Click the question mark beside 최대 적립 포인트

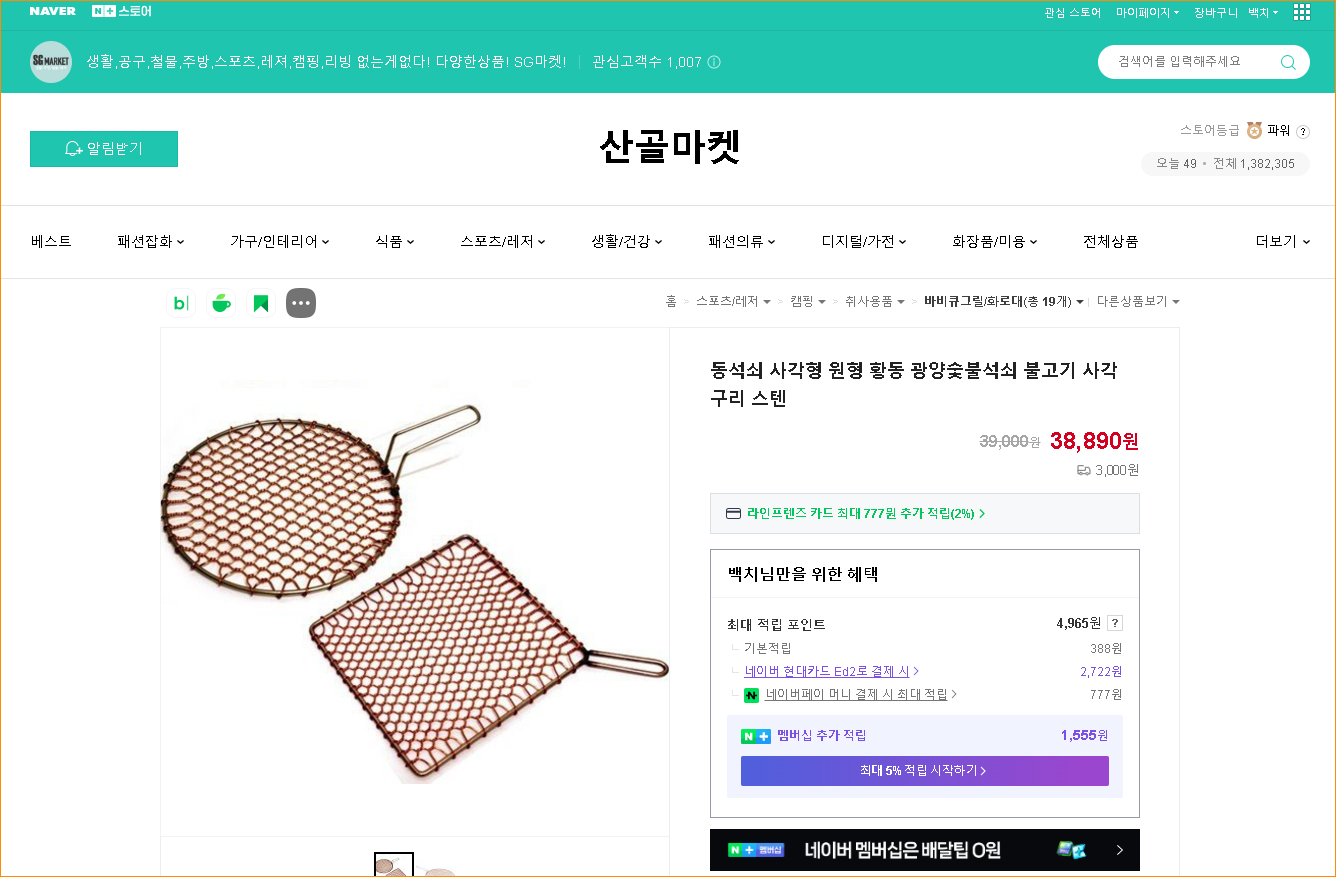(1114, 622)
